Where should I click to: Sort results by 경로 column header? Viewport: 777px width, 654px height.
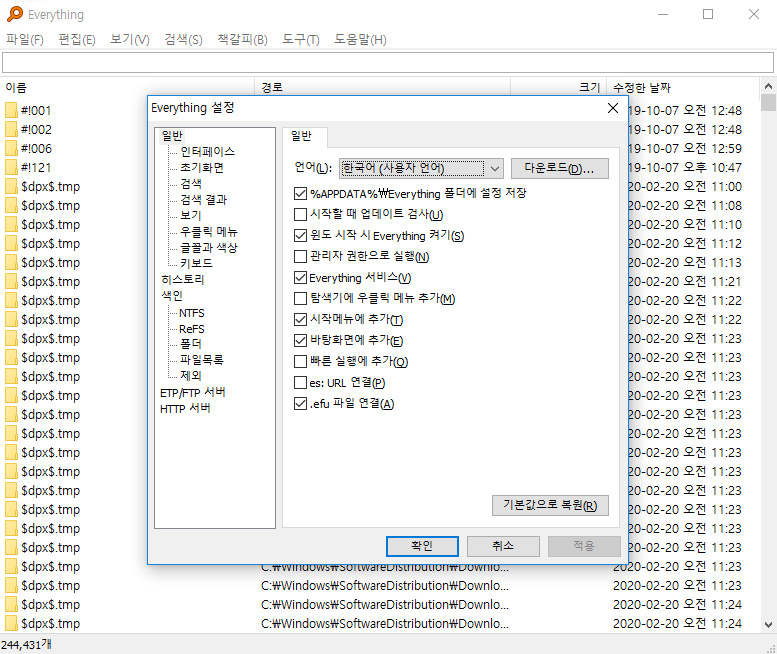pos(382,88)
